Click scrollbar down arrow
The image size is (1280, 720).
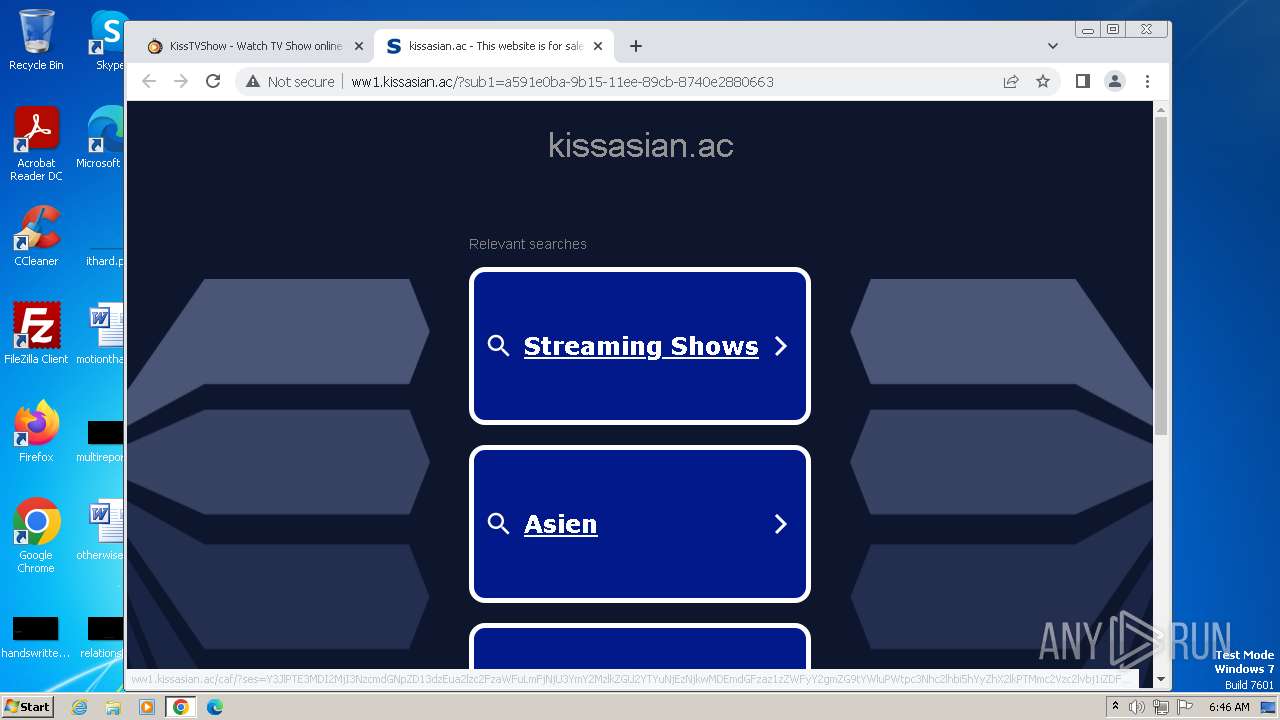coord(1161,679)
